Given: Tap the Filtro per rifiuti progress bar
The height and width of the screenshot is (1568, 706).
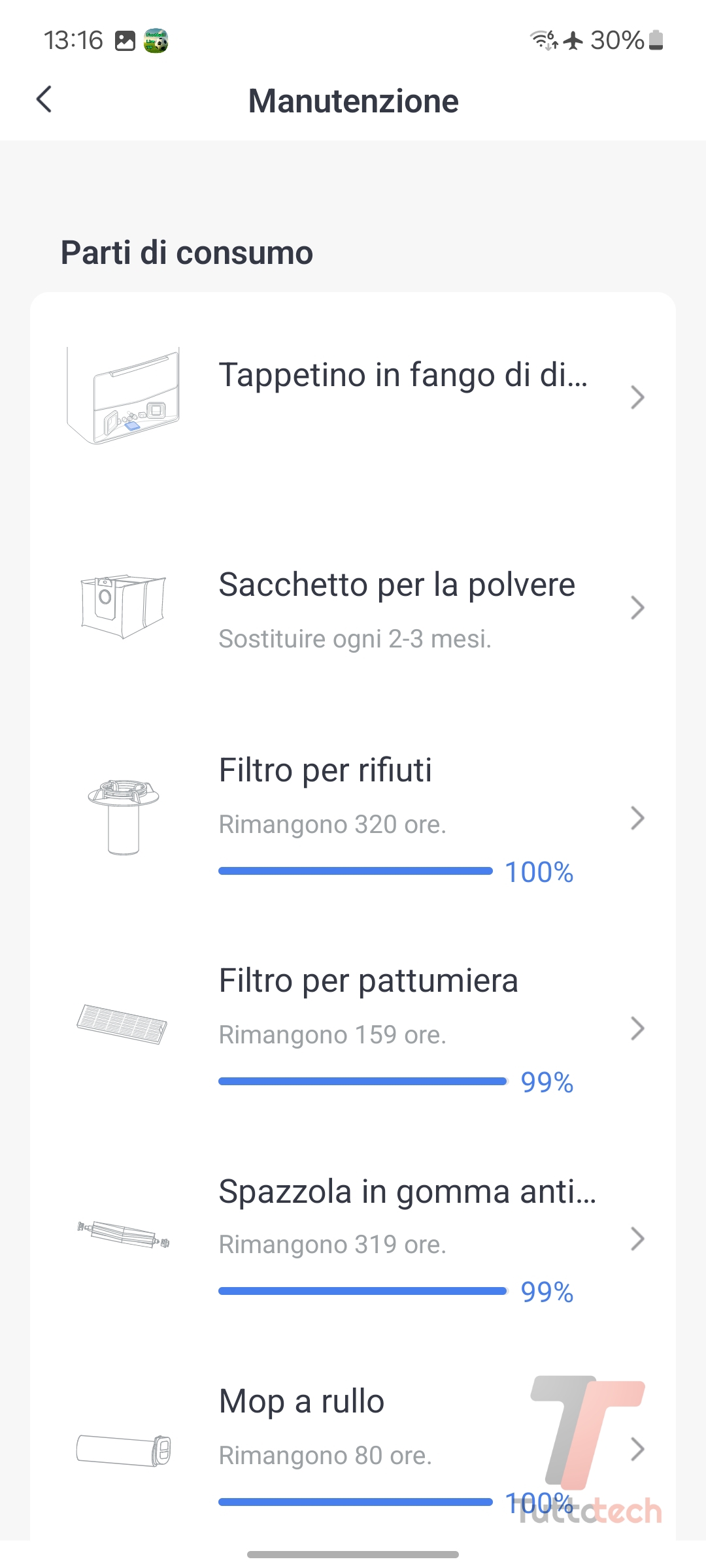Looking at the screenshot, I should [355, 871].
